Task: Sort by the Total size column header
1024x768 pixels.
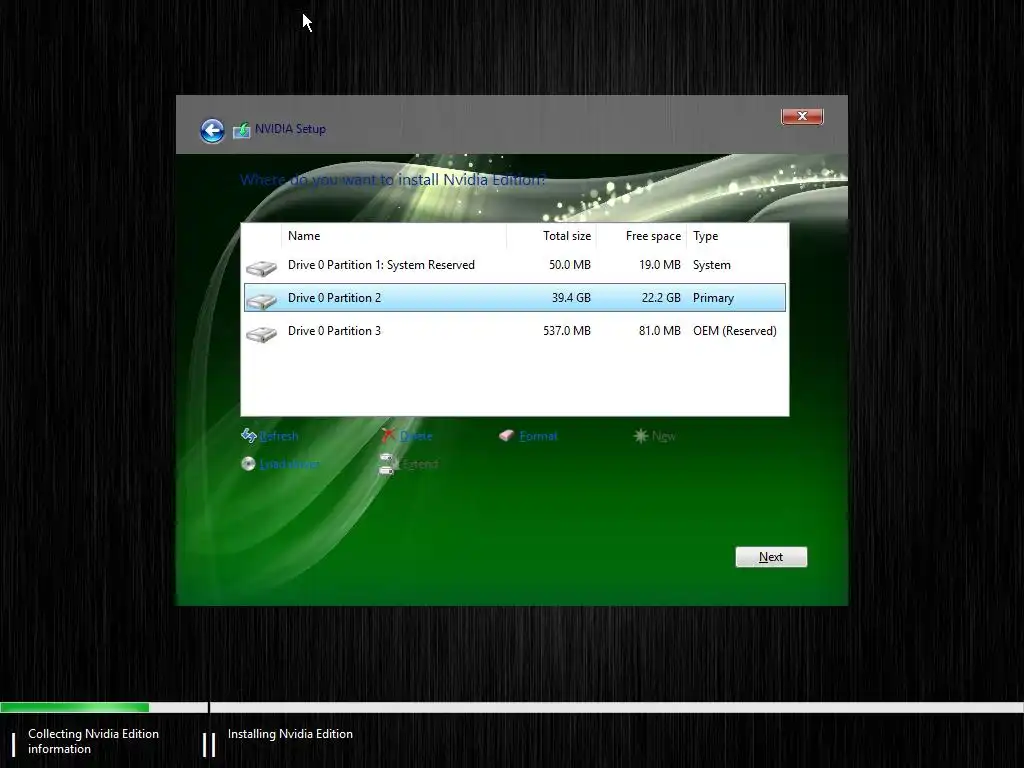Action: 551,236
